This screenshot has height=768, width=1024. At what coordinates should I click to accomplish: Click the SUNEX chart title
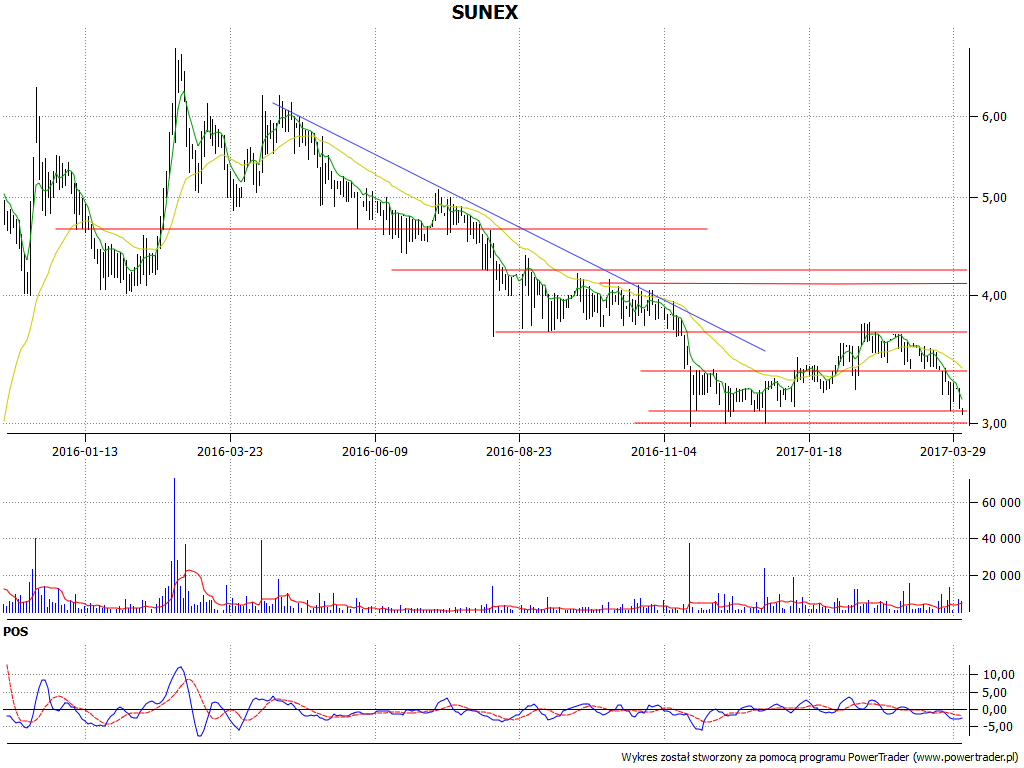click(x=485, y=12)
